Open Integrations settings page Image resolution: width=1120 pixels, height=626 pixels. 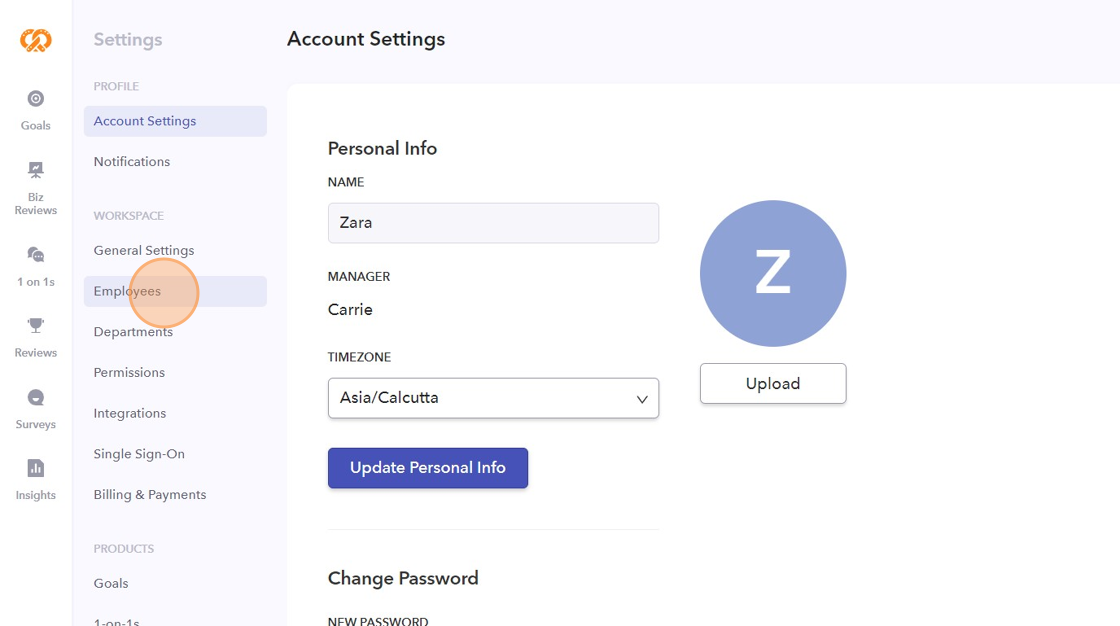click(x=130, y=413)
